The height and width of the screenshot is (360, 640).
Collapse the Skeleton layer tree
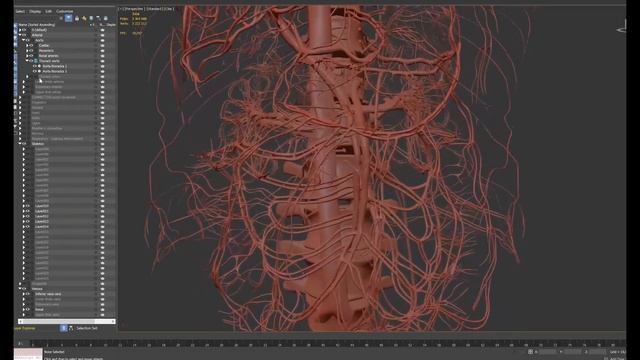[x=20, y=144]
